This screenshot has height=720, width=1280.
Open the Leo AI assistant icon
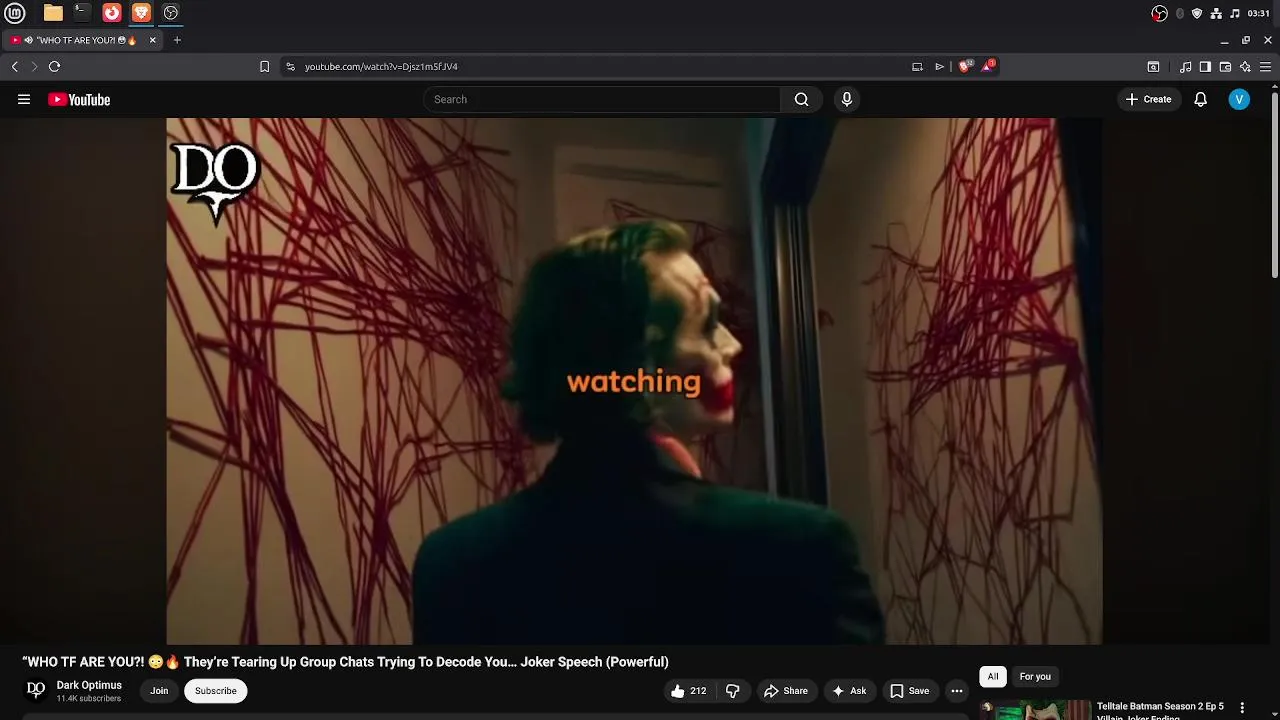click(1245, 66)
